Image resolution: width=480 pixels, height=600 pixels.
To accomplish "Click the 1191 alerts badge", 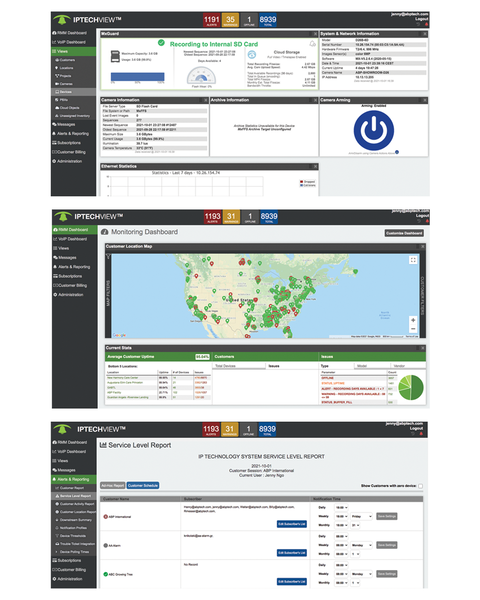I will [211, 20].
